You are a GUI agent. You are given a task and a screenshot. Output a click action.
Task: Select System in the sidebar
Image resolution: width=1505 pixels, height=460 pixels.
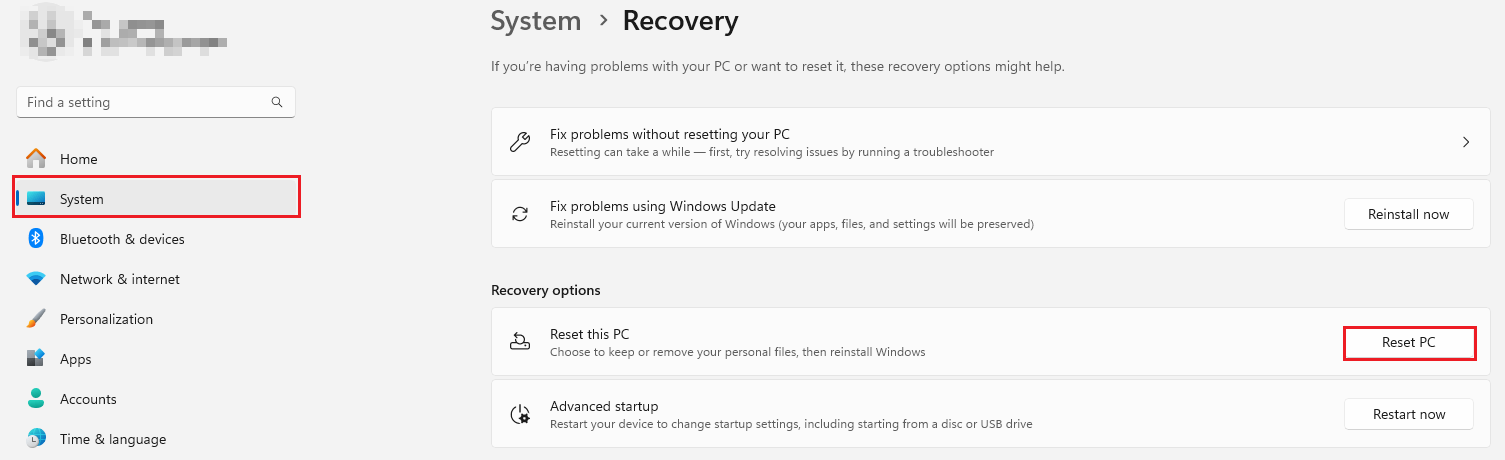tap(82, 199)
